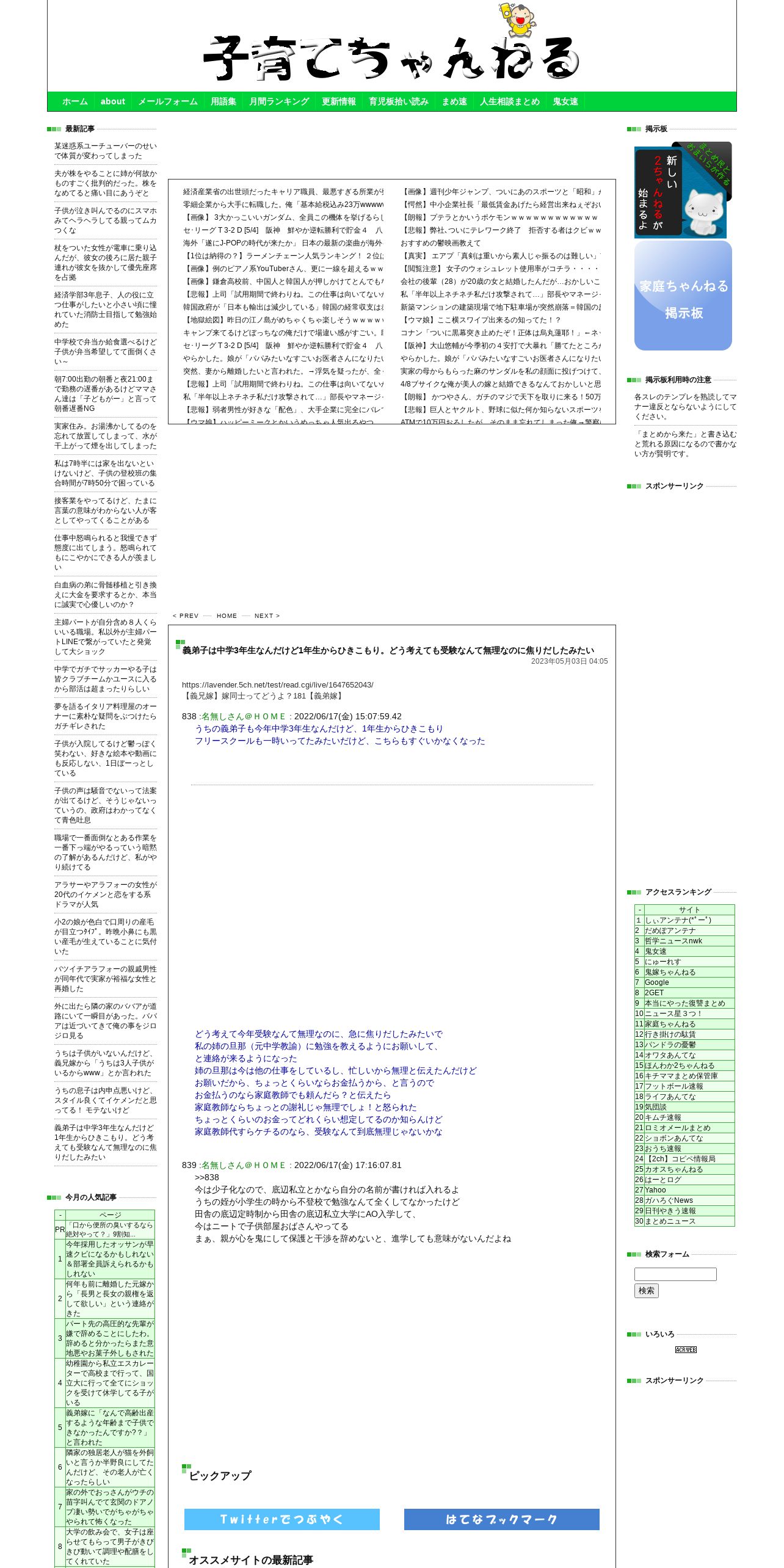This screenshot has width=784, height=1568.
Task: Open 接客業をやってるけど article
Action: [106, 510]
